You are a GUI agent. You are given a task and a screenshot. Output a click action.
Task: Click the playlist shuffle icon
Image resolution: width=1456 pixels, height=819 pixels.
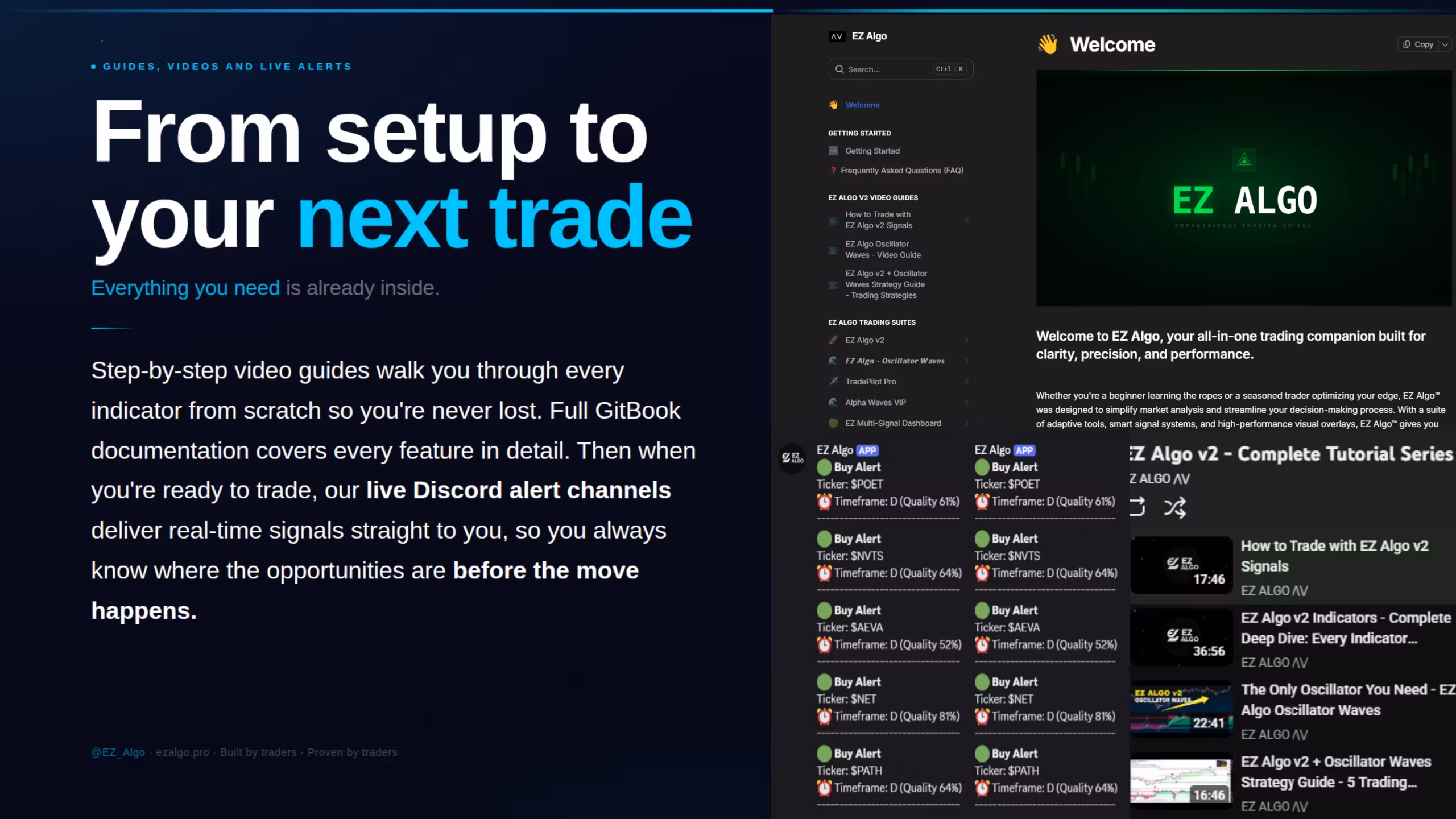pos(1174,507)
